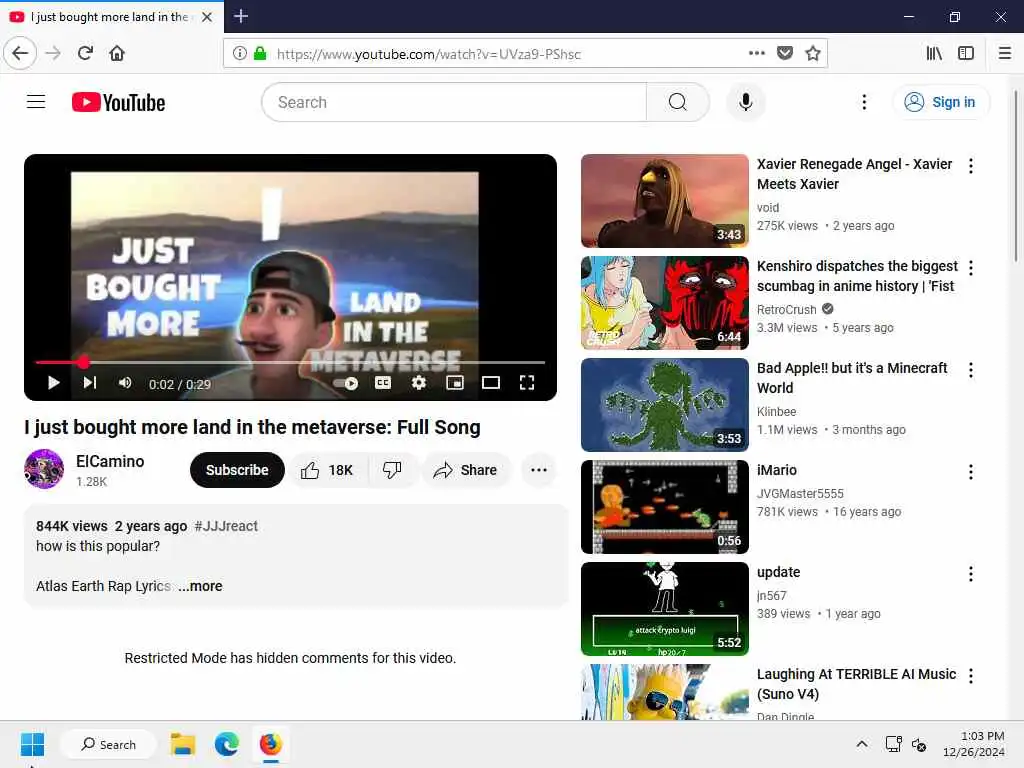Launch Microsoft Edge from taskbar
Viewport: 1024px width, 768px height.
click(227, 744)
